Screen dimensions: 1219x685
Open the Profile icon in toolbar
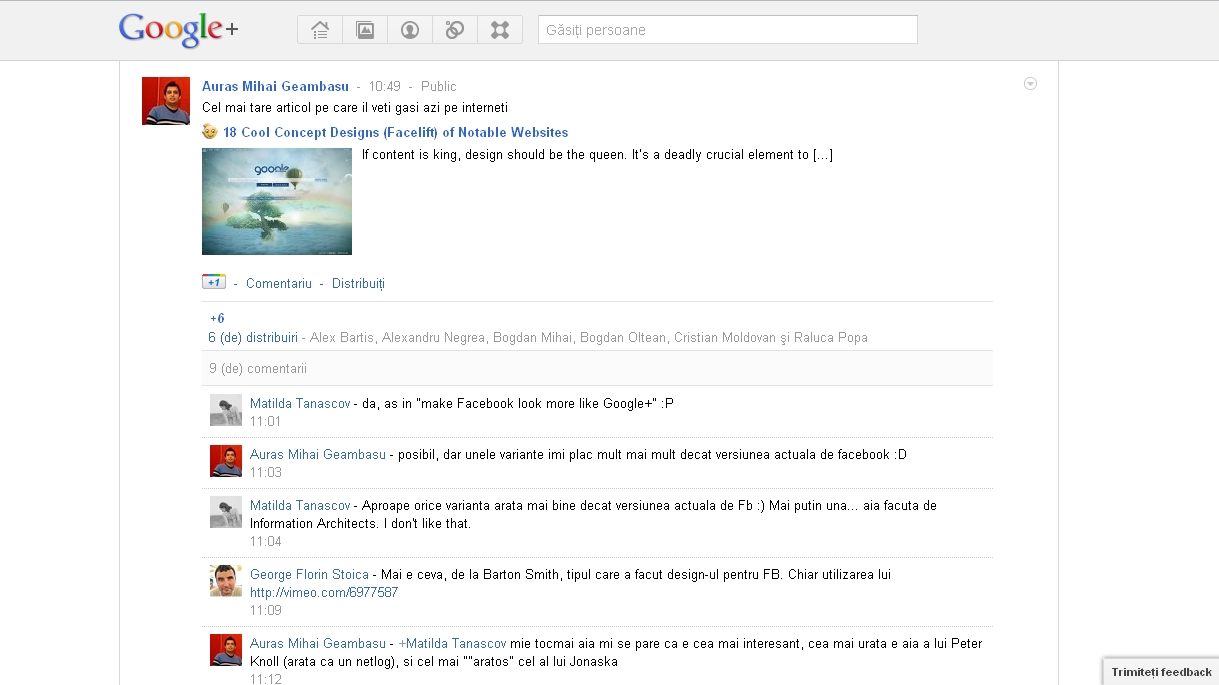410,30
